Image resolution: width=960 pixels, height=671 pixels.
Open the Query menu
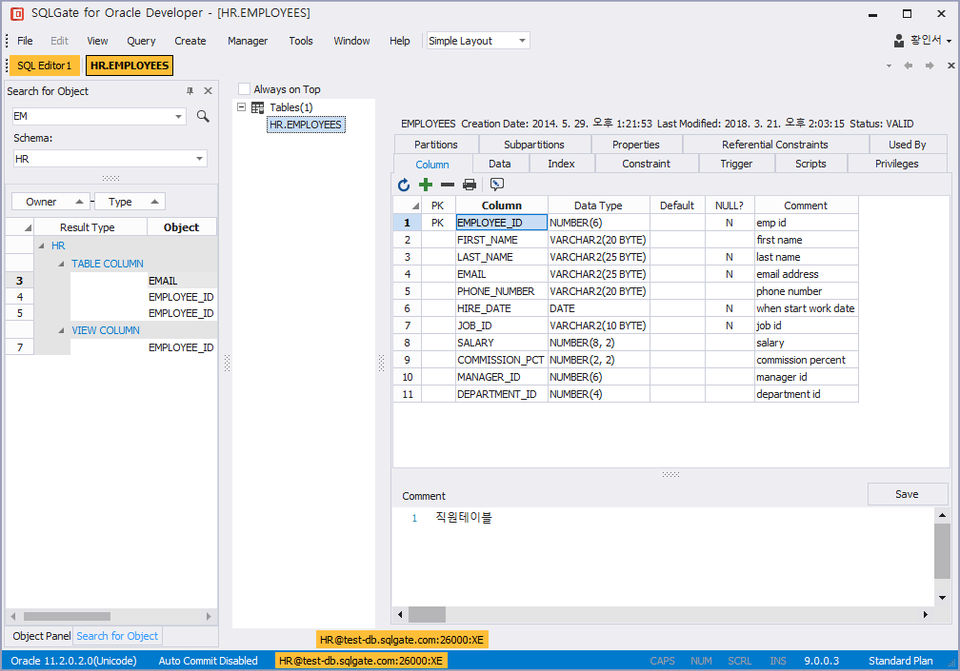click(141, 41)
